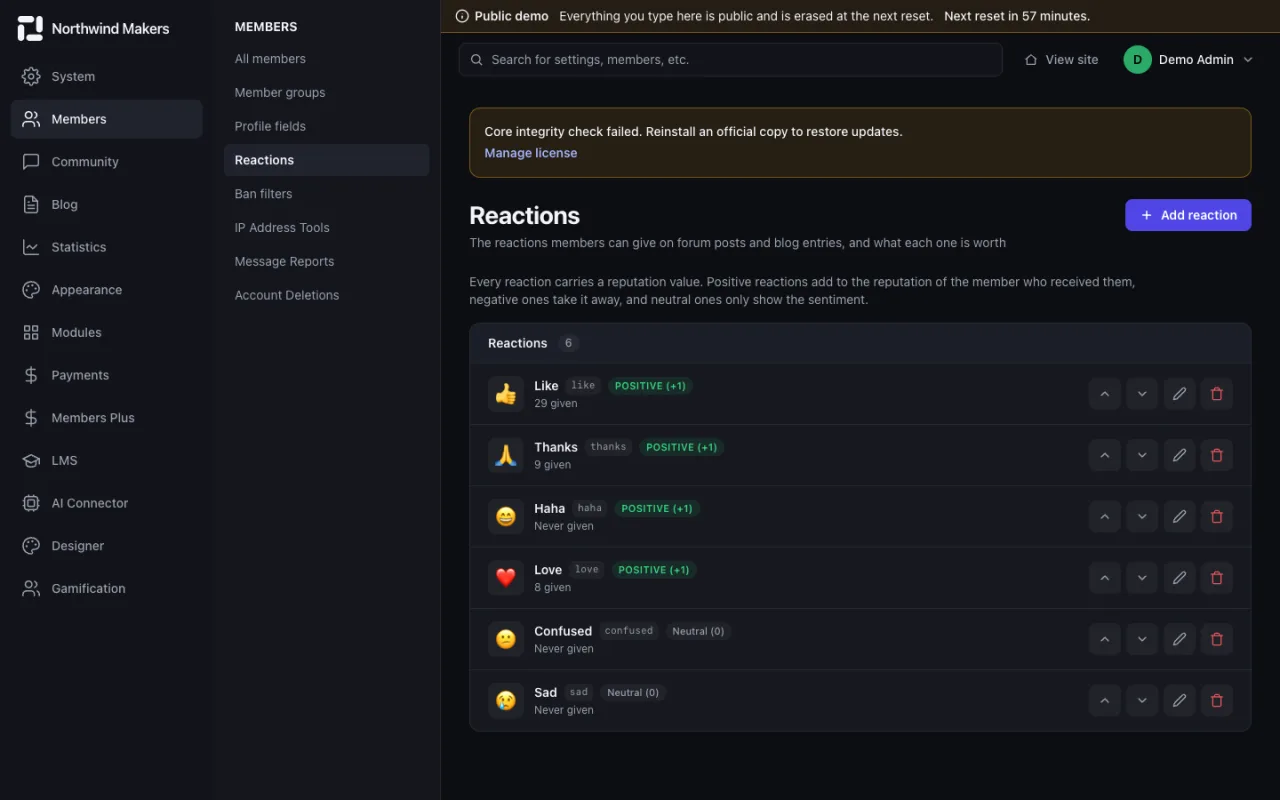This screenshot has height=800, width=1280.
Task: Open the Statistics section
Action: tap(107, 247)
